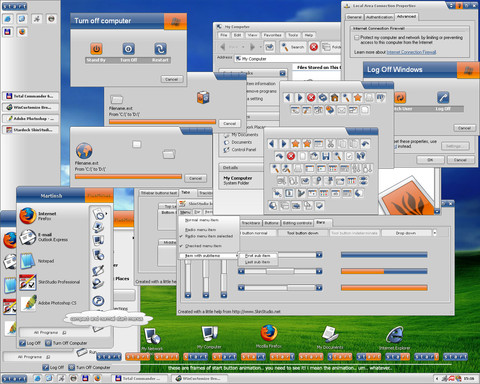The image size is (480, 384).
Task: Open Tools menu in My Computer window
Action: [293, 35]
